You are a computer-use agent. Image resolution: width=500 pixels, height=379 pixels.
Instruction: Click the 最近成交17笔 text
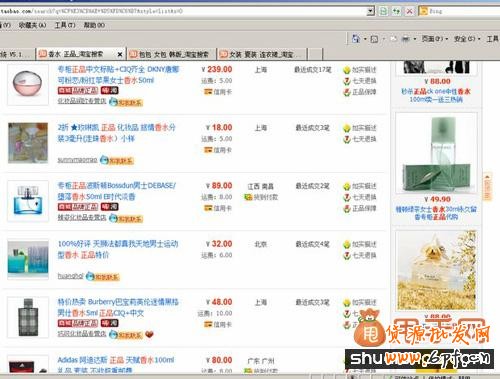[313, 70]
